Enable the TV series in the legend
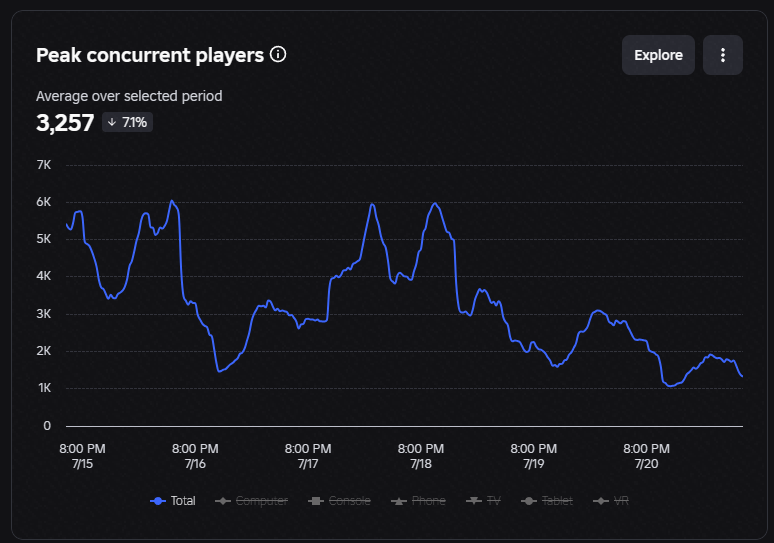 tap(483, 501)
